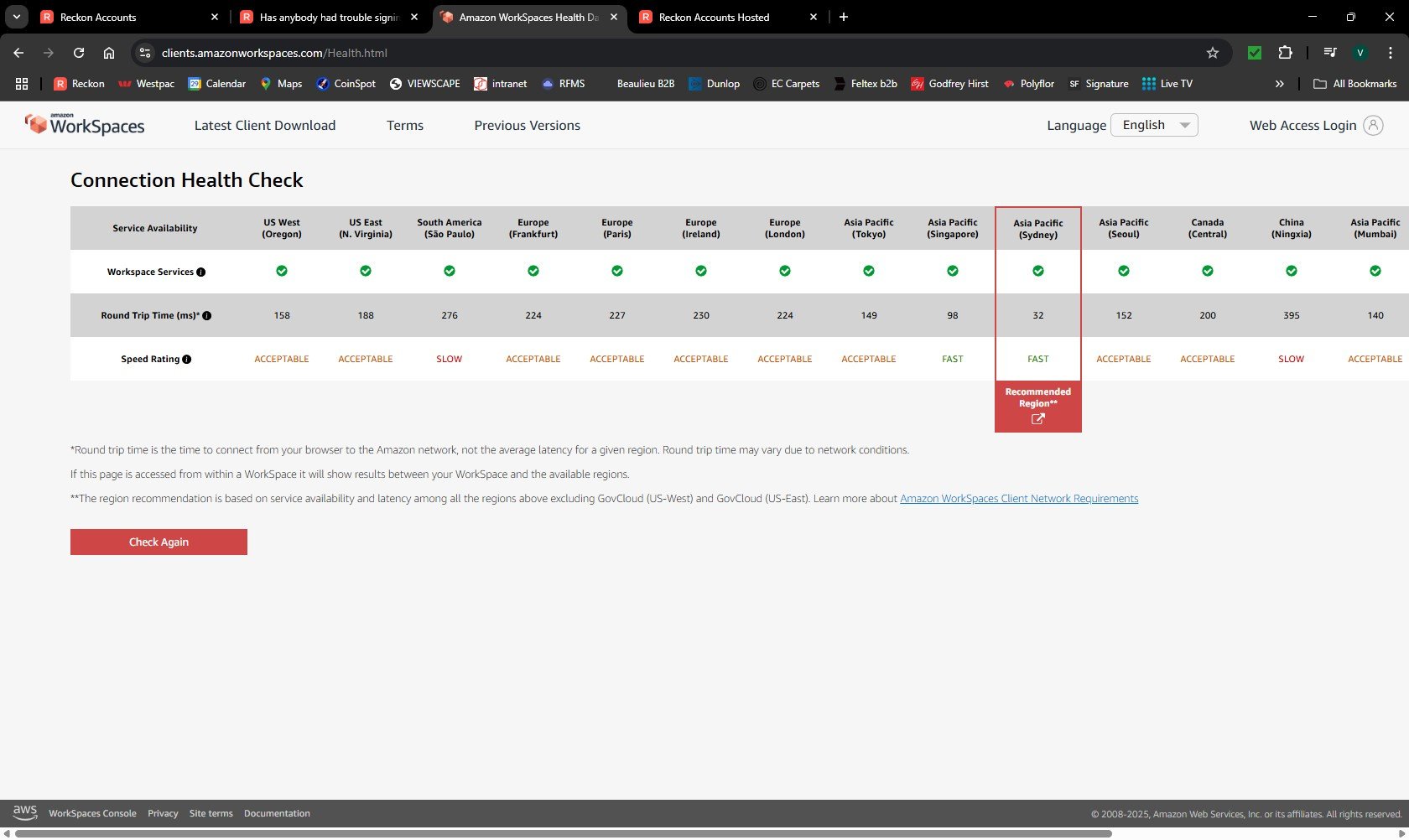This screenshot has height=840, width=1409.
Task: Click the Check Again button
Action: [159, 542]
